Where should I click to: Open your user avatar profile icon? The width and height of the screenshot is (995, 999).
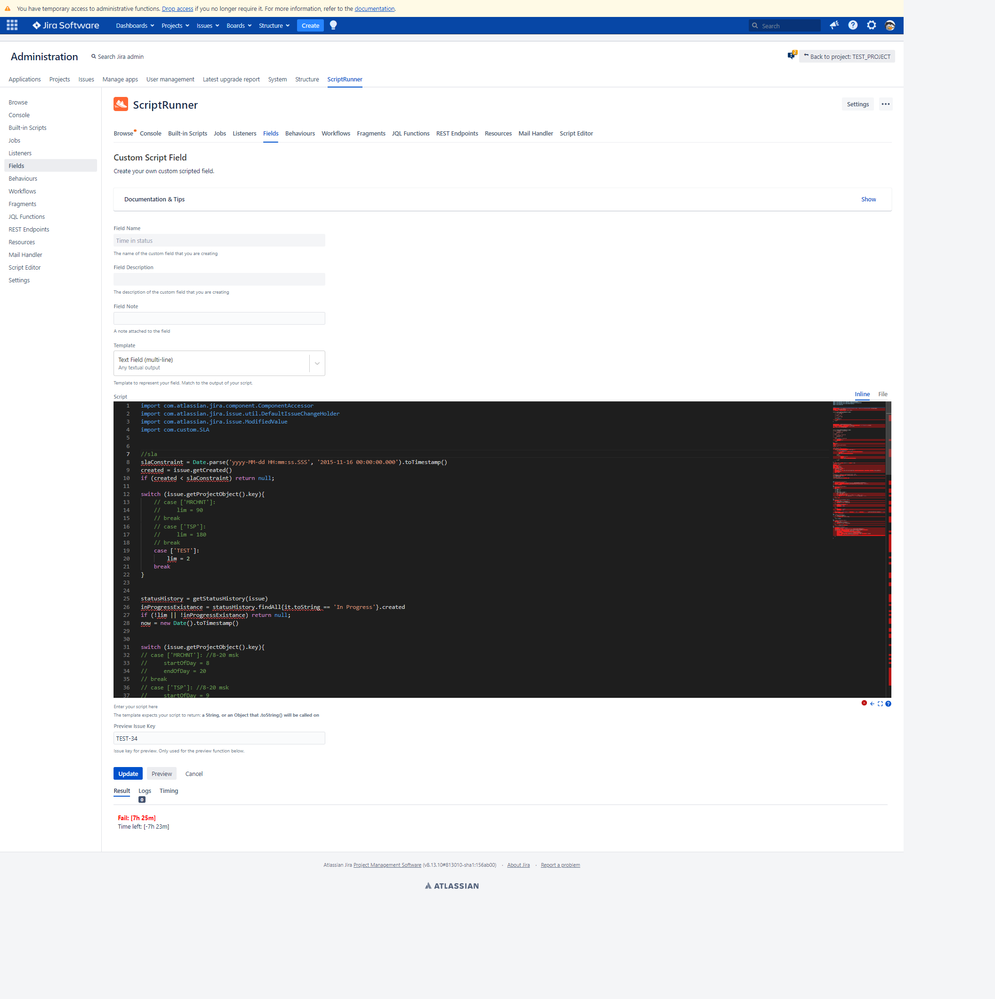pos(890,25)
